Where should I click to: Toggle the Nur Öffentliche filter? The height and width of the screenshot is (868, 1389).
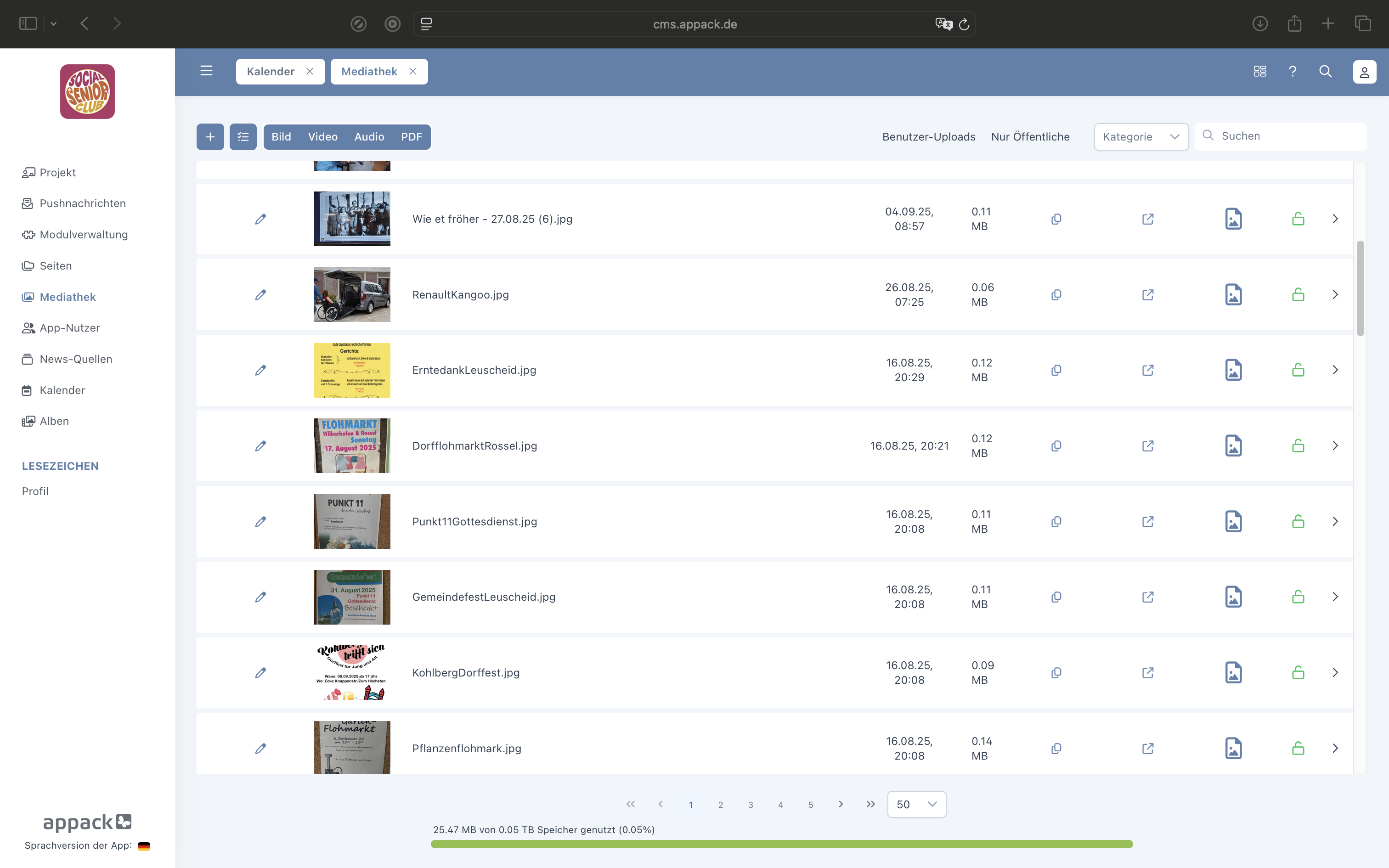click(x=1030, y=137)
